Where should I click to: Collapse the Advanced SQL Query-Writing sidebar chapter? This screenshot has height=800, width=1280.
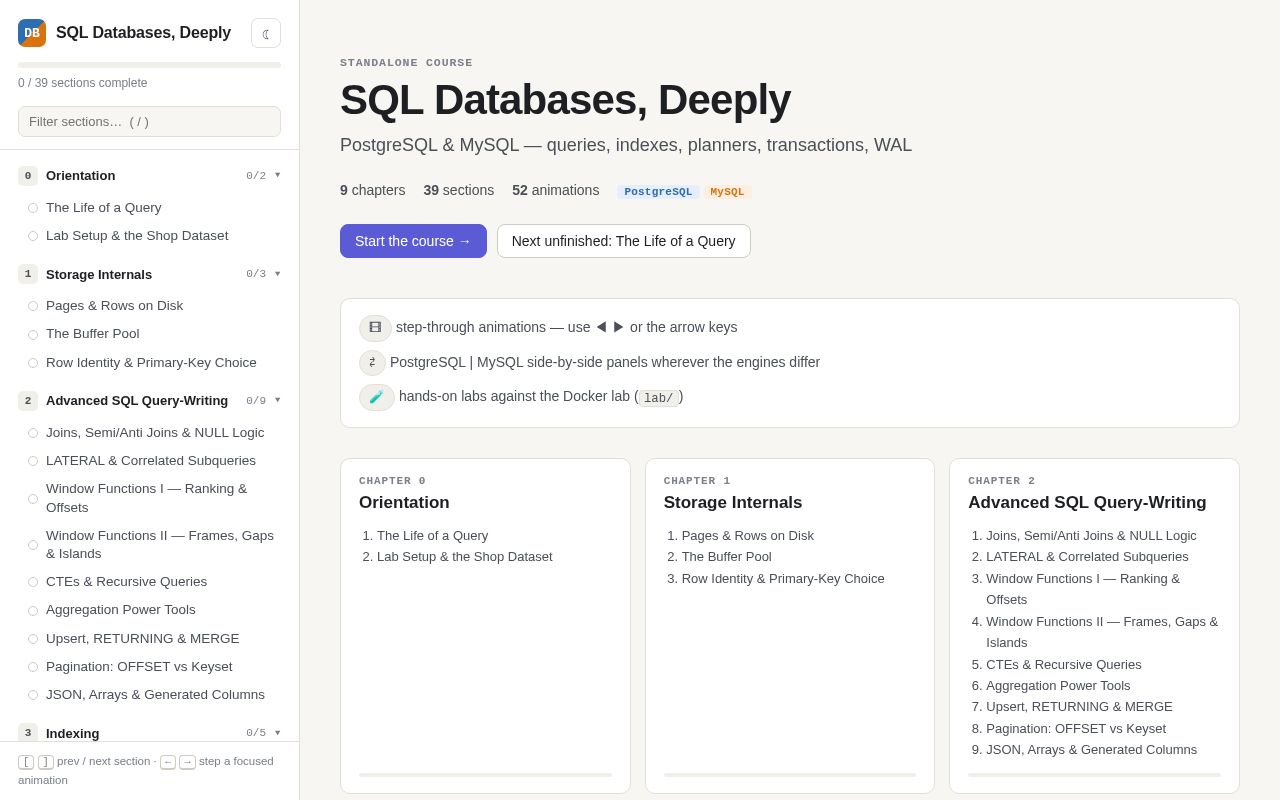149,401
